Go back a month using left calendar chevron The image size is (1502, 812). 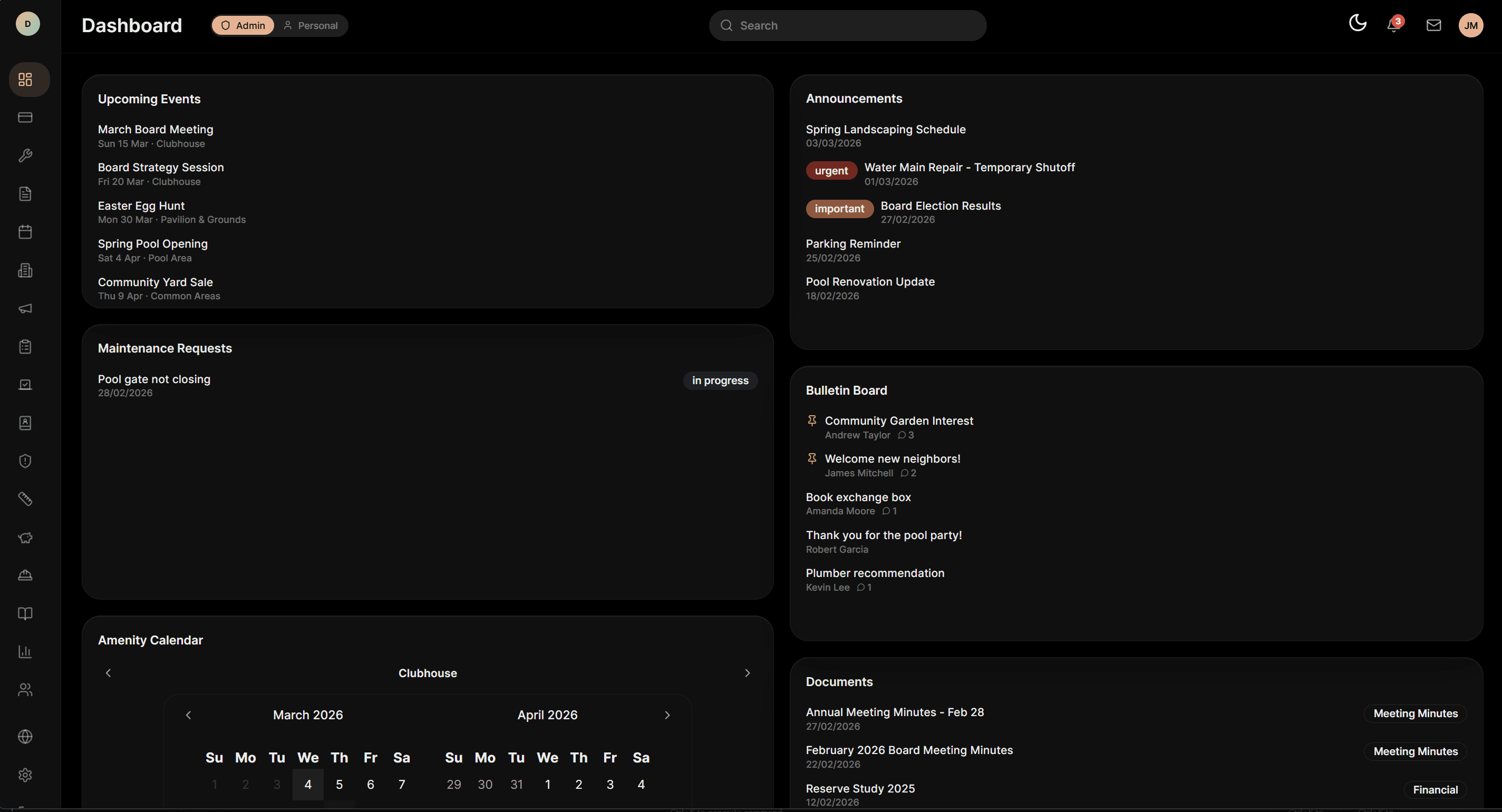pyautogui.click(x=188, y=715)
